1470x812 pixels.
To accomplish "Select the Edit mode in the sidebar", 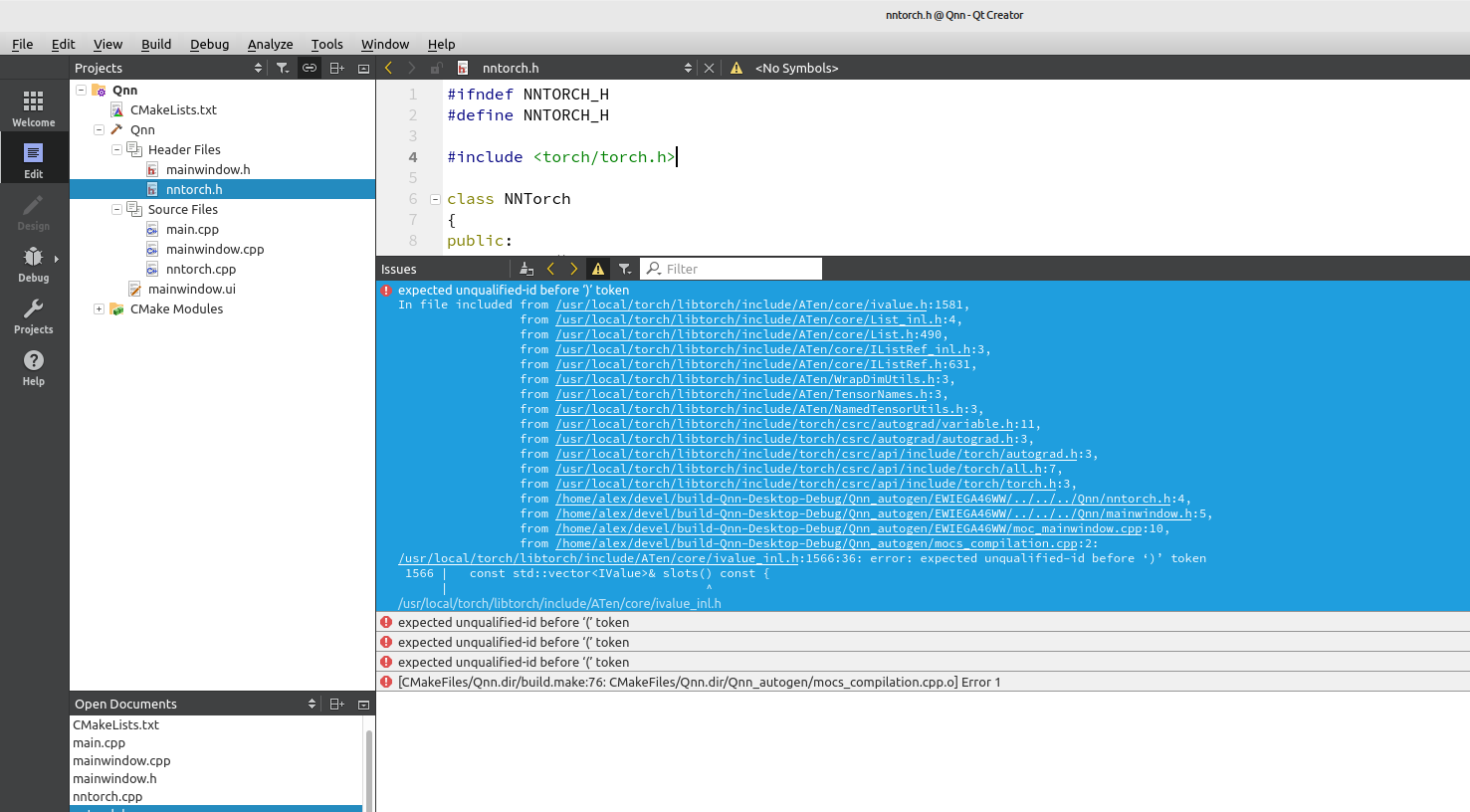I will point(33,157).
